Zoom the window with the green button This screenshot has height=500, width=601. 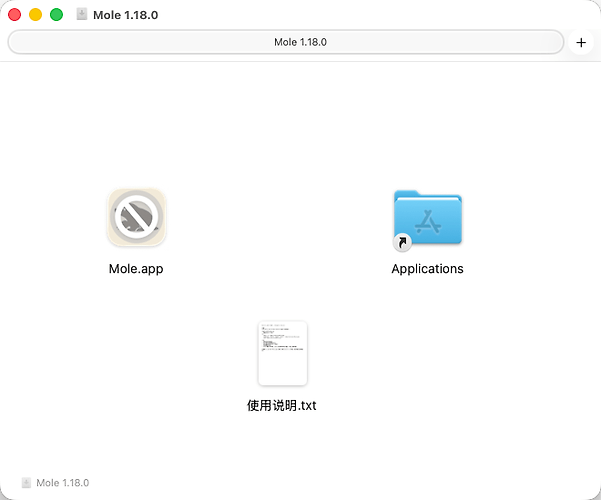56,15
